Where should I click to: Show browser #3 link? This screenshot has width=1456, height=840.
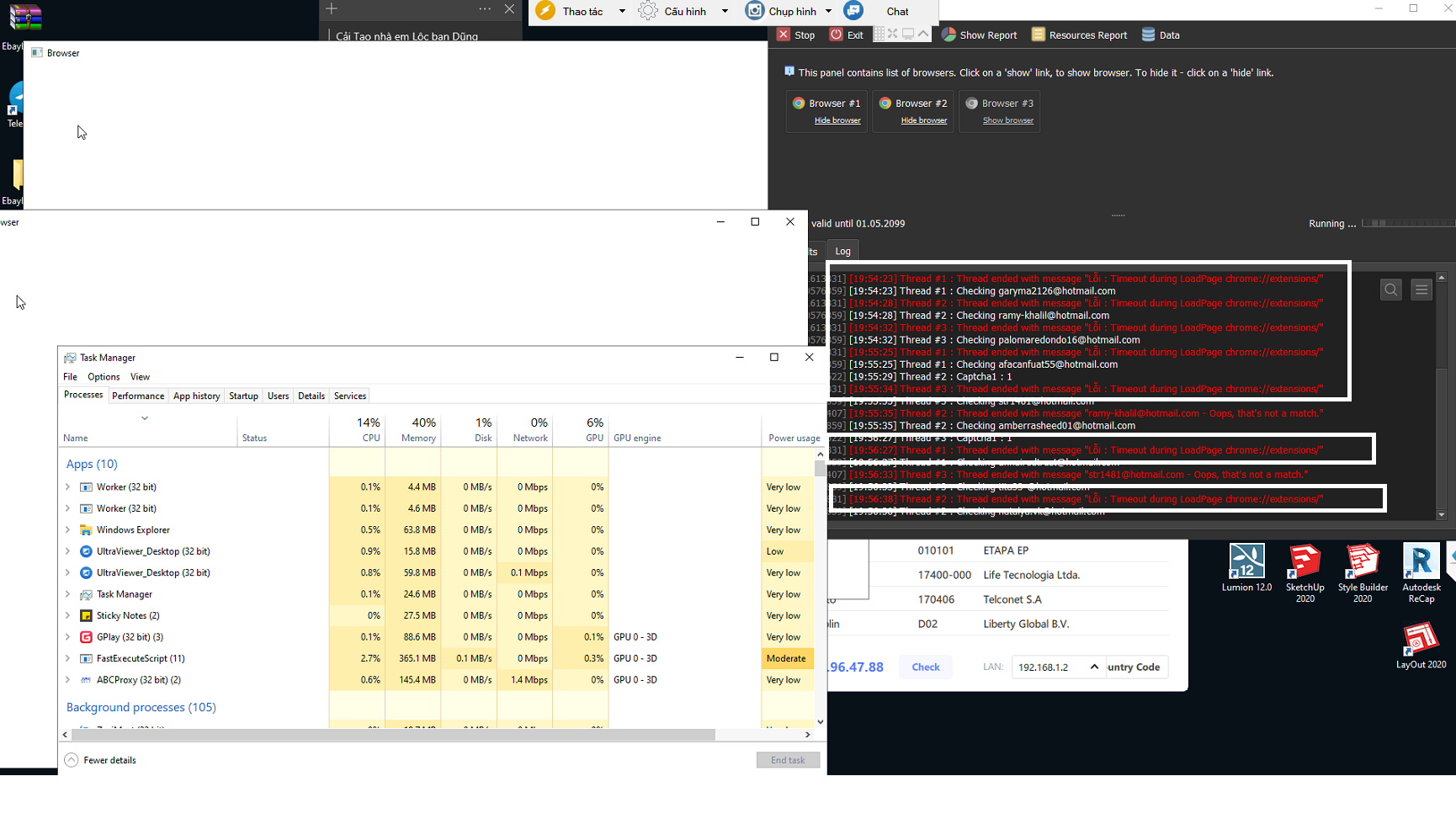tap(1008, 120)
